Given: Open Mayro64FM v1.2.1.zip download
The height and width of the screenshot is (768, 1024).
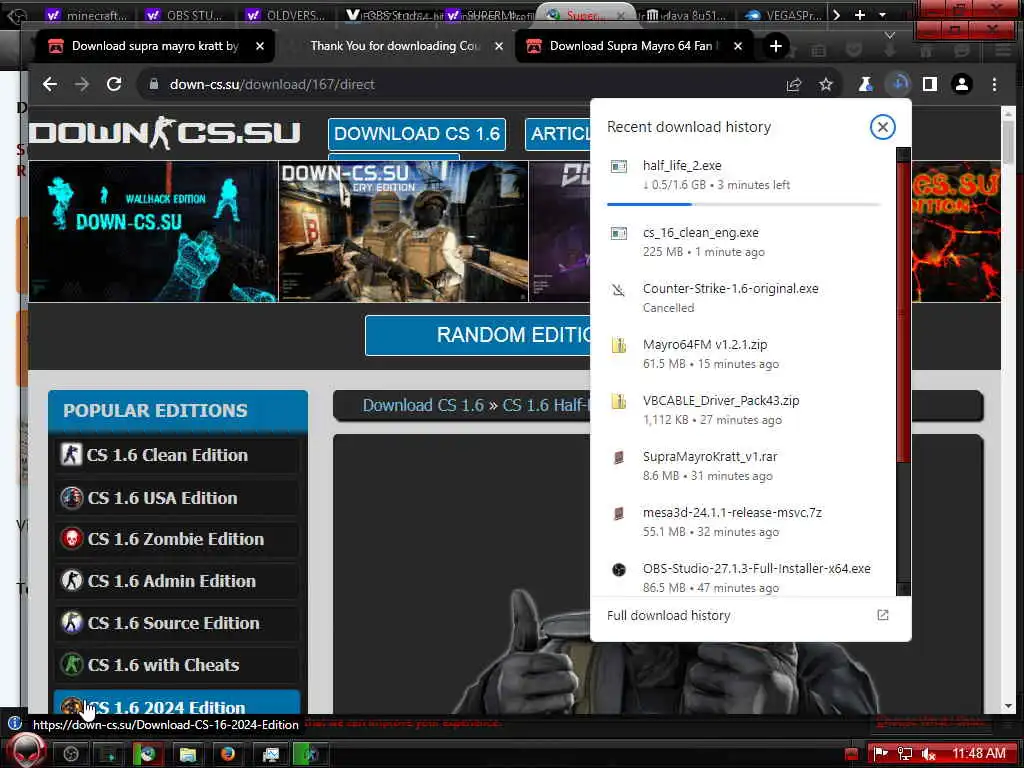Looking at the screenshot, I should click(743, 353).
